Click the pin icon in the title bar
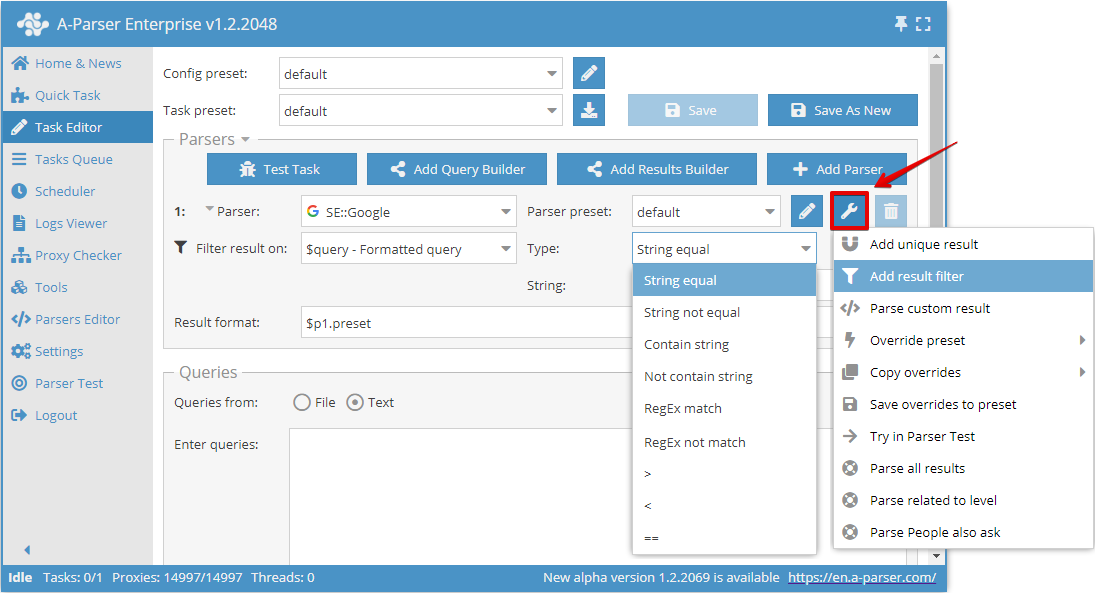Image resolution: width=1095 pixels, height=593 pixels. pos(901,23)
